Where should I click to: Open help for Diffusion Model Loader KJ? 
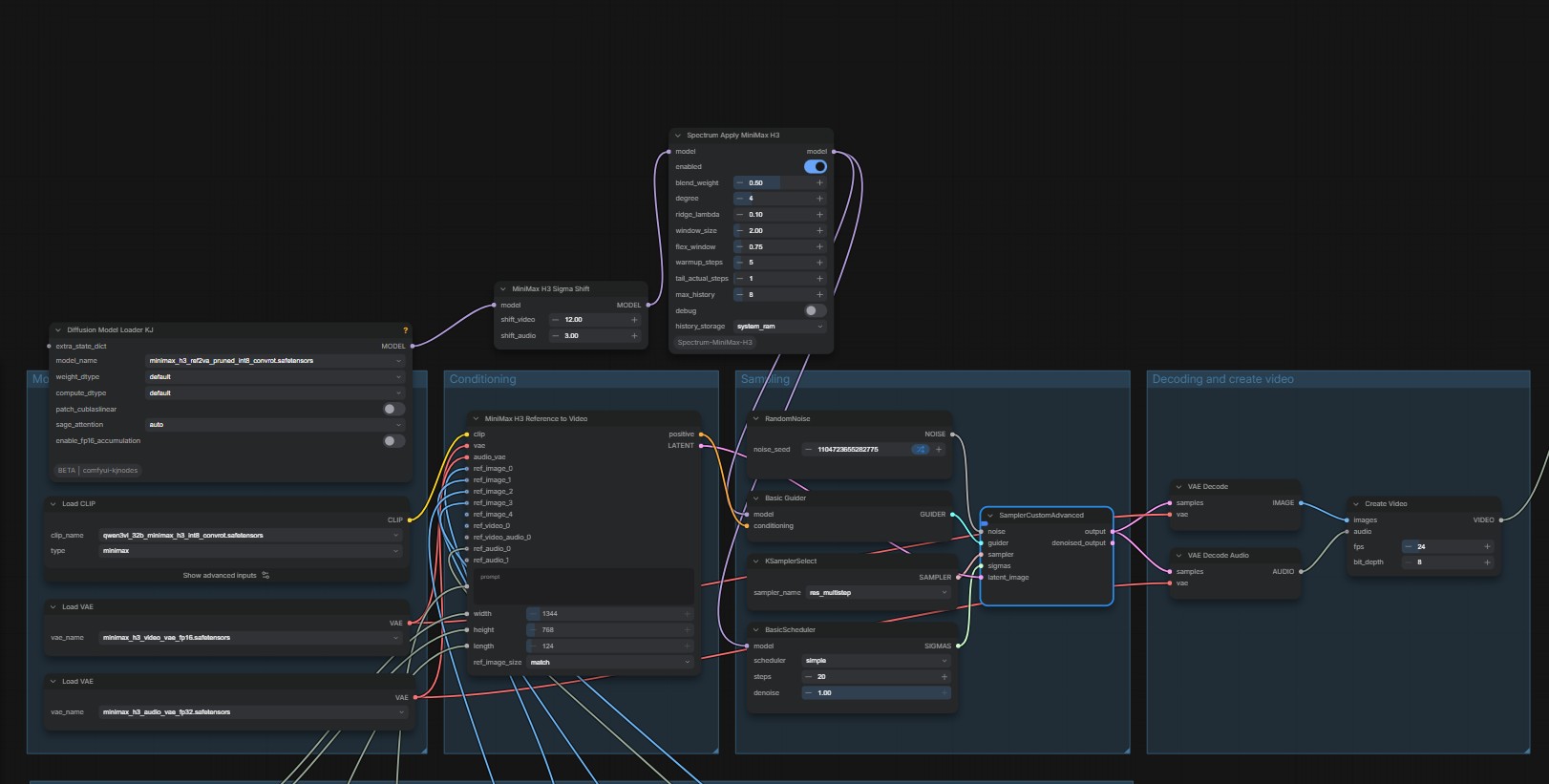tap(405, 330)
